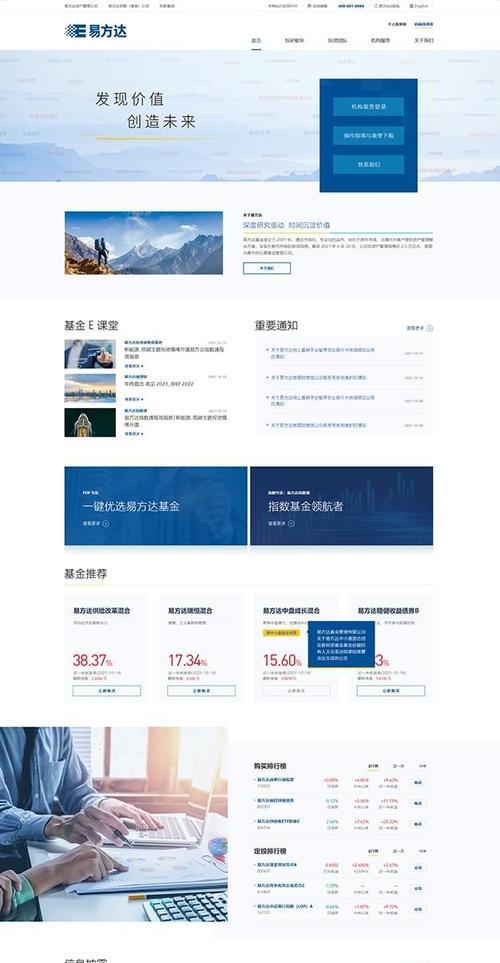Click 机构服务登录 button in hero panel
The width and height of the screenshot is (500, 963).
point(369,106)
